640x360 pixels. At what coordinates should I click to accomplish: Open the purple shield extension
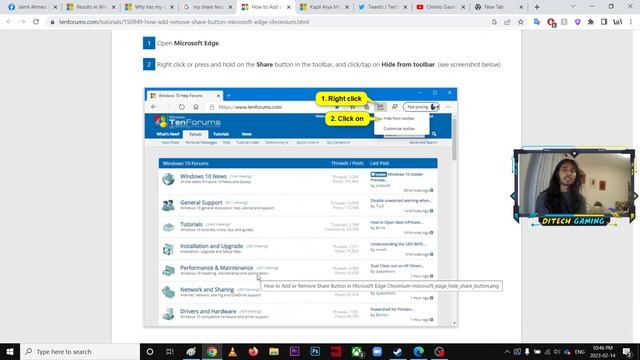[577, 22]
